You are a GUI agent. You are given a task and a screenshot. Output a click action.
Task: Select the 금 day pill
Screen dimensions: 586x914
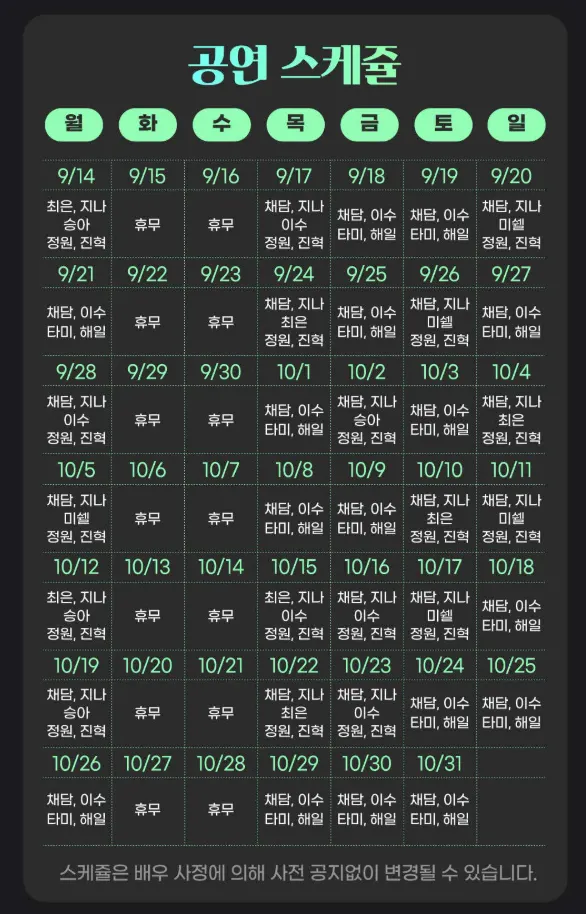tap(369, 124)
